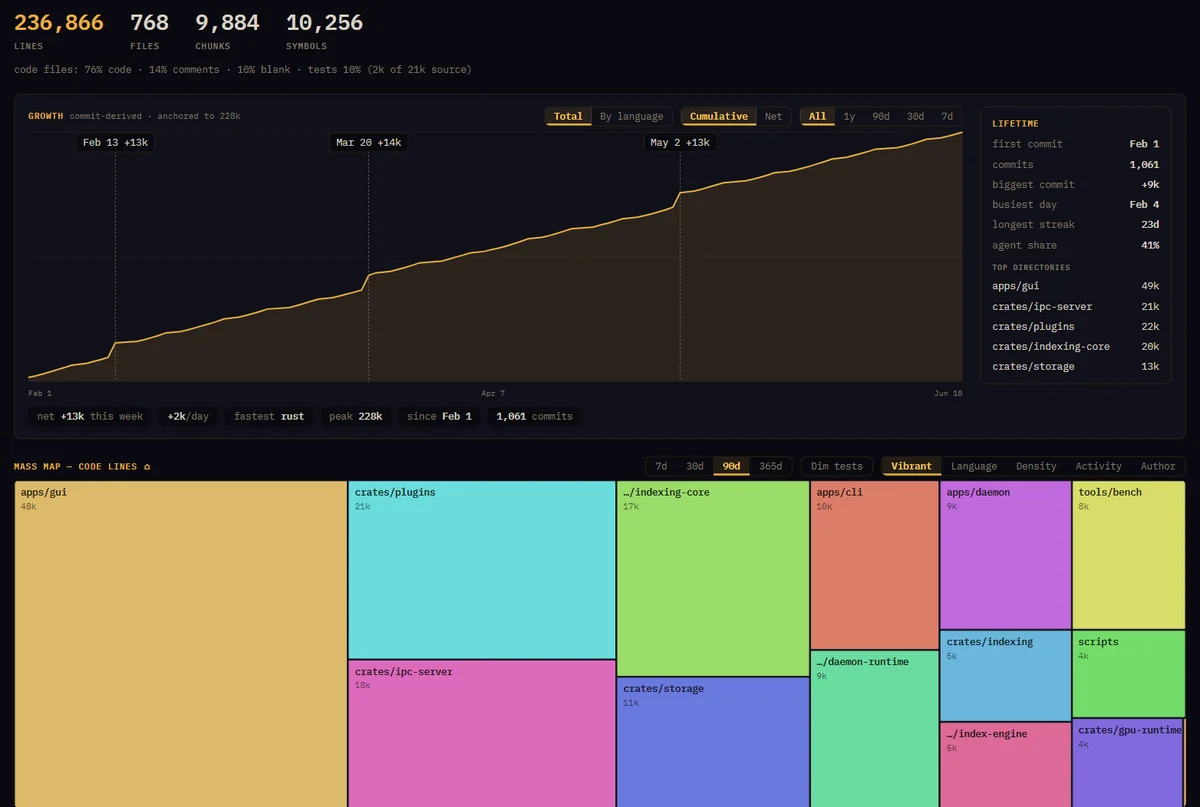Set growth chart range to 1y
The width and height of the screenshot is (1200, 807).
tap(849, 117)
